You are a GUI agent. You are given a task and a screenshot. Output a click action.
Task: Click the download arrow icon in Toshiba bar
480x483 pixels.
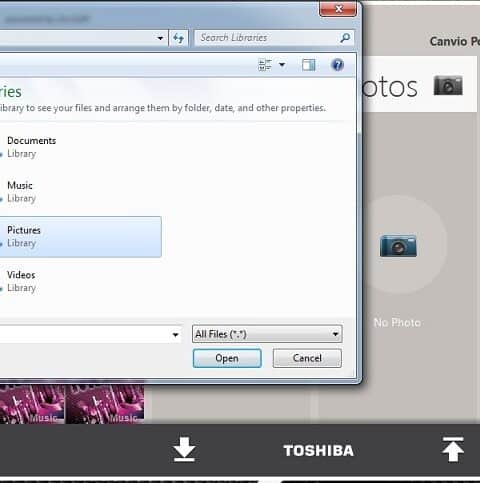click(184, 450)
